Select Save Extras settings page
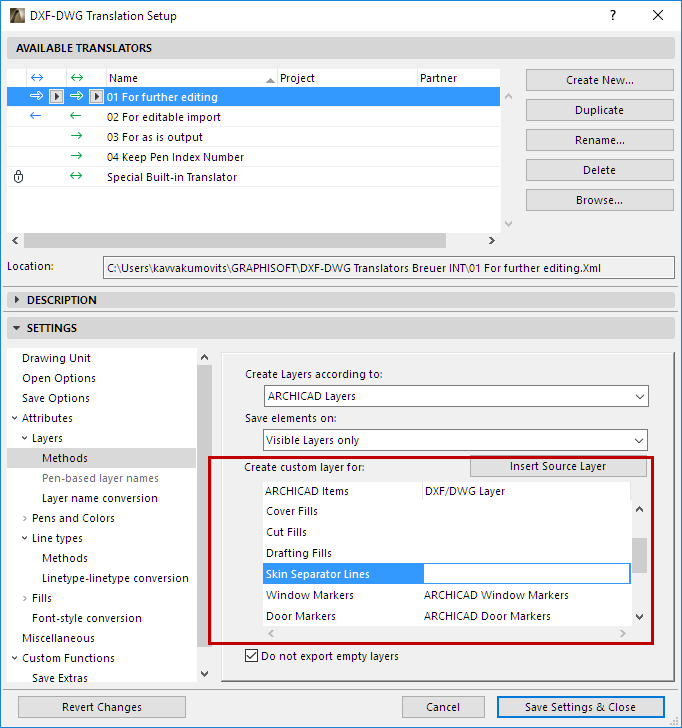This screenshot has width=682, height=728. pos(60,678)
